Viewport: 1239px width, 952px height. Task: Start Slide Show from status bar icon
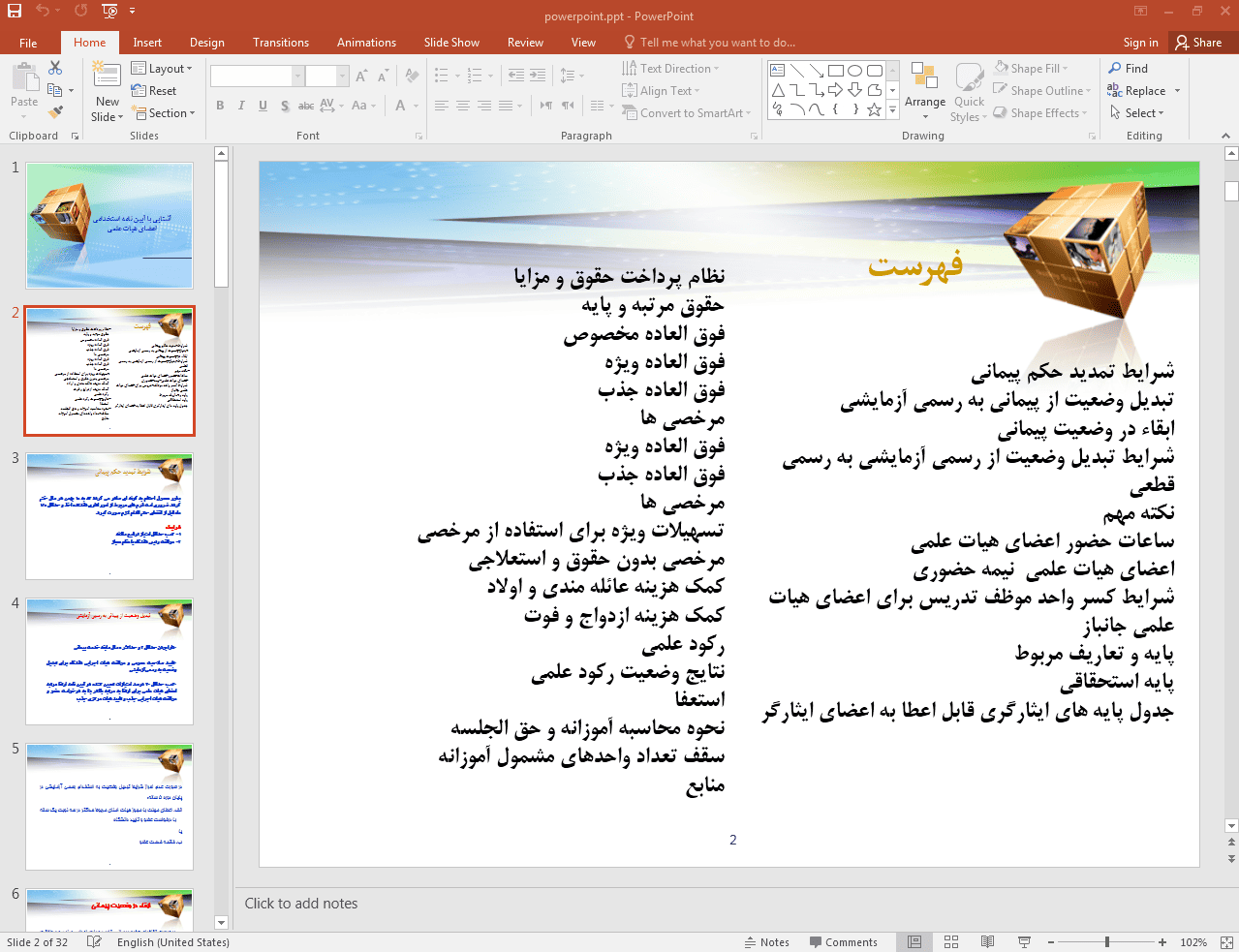[x=1024, y=941]
